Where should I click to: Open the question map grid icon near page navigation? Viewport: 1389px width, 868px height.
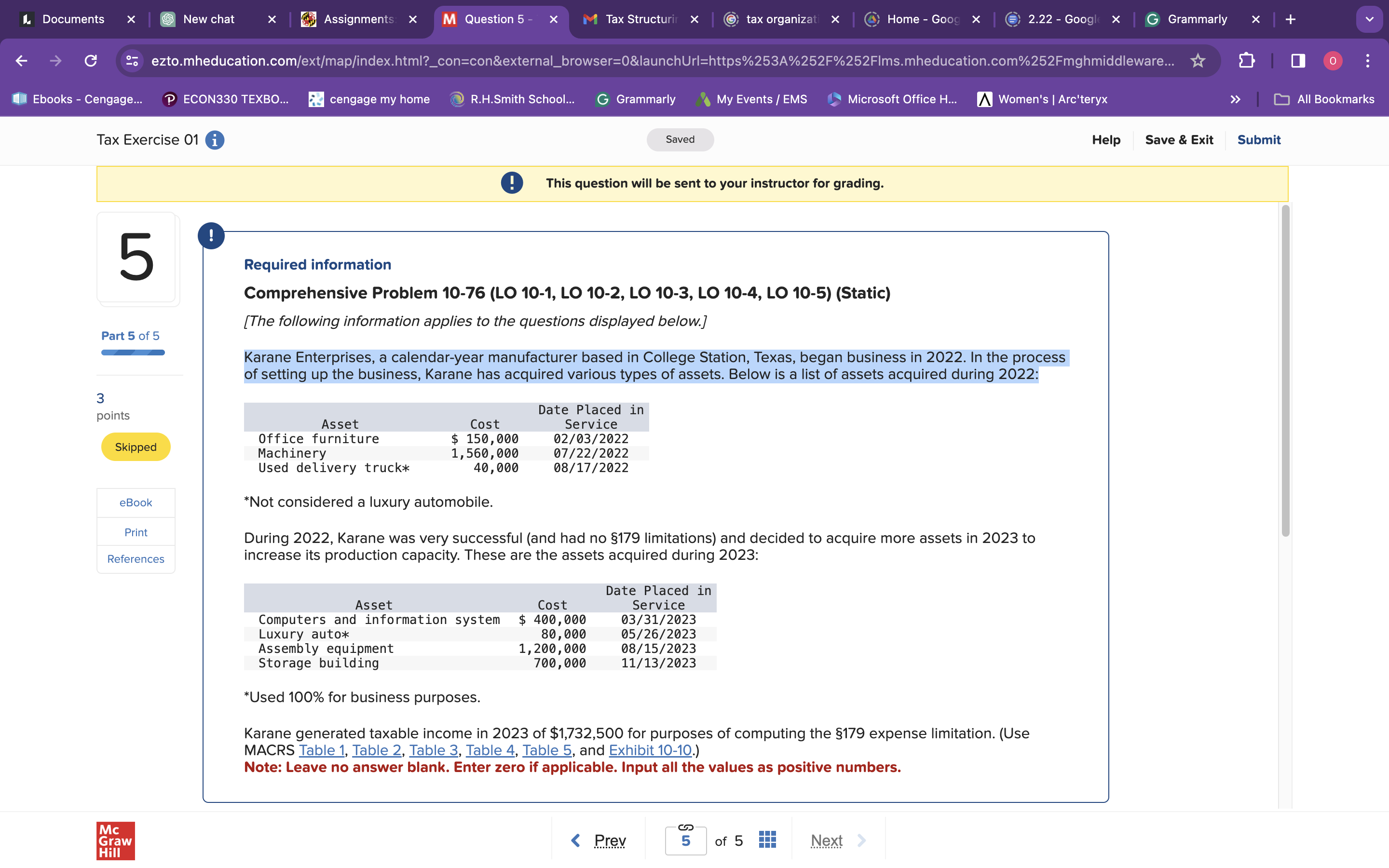point(766,839)
